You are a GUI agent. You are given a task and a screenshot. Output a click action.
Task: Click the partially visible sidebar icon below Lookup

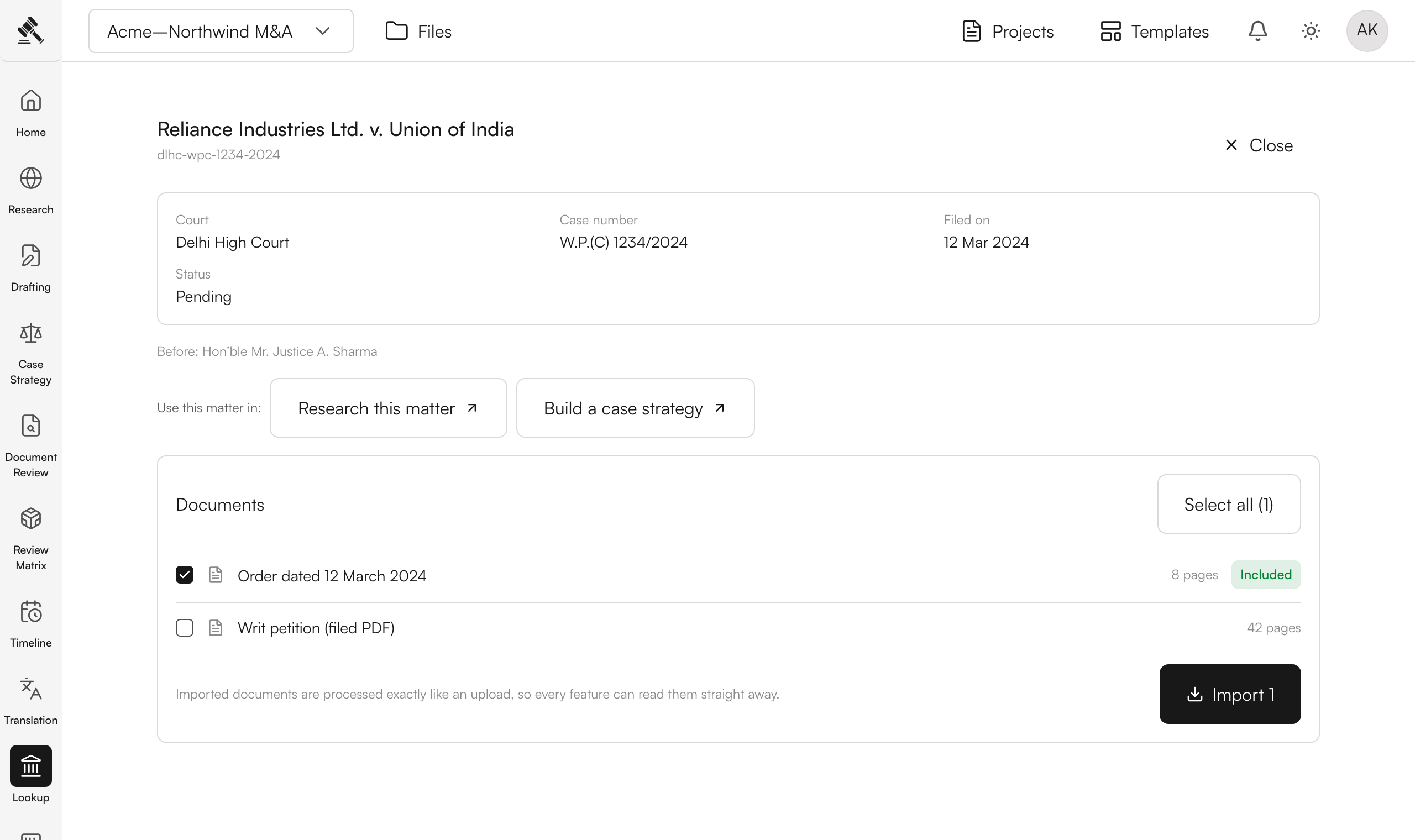click(30, 836)
